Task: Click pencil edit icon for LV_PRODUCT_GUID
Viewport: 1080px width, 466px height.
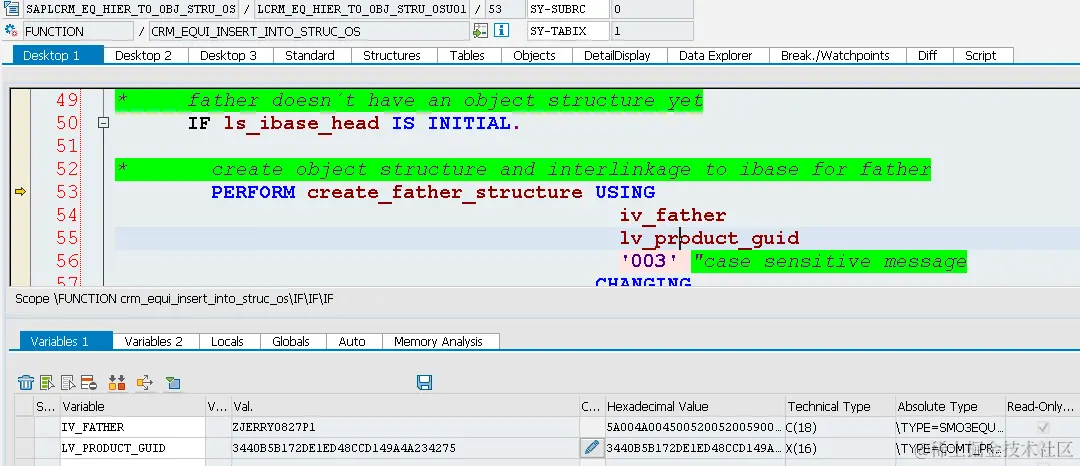Action: coord(591,448)
